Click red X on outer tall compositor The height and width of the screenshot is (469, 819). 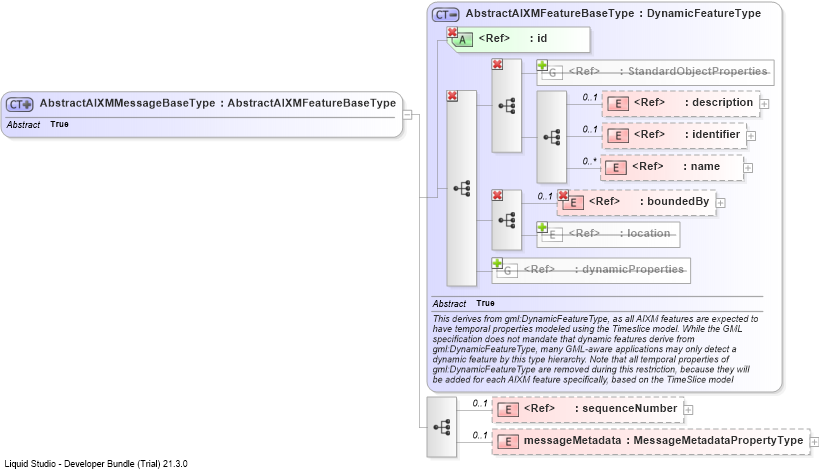452,96
